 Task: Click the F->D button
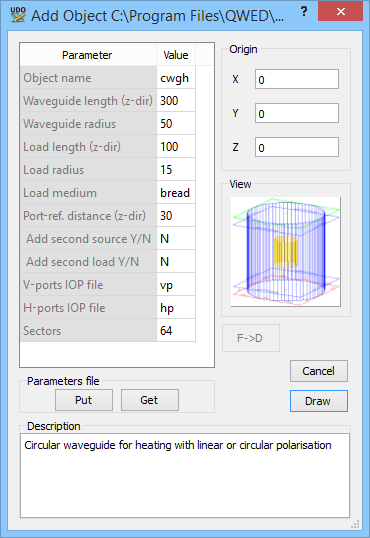[251, 338]
